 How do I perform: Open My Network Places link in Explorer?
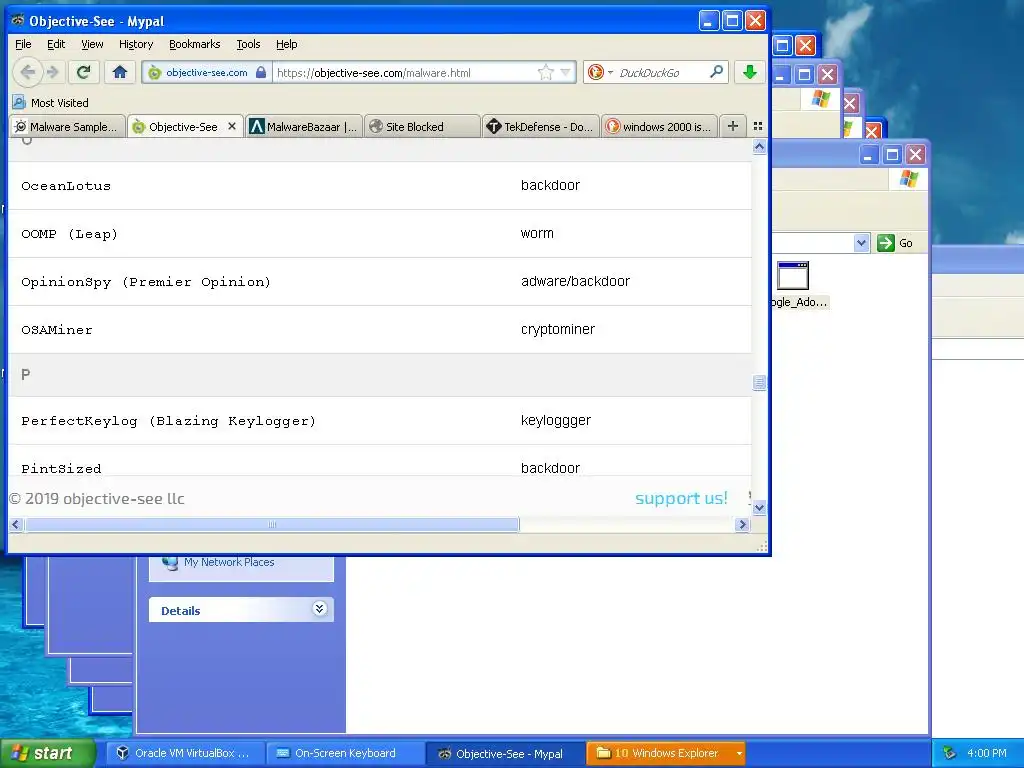(229, 562)
